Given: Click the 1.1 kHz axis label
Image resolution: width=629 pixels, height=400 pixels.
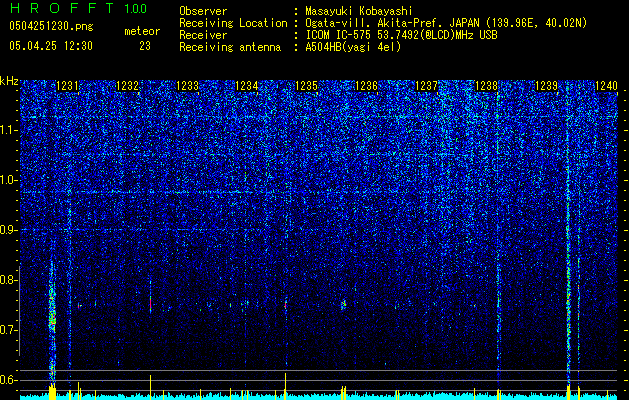Looking at the screenshot, I should [x=9, y=130].
